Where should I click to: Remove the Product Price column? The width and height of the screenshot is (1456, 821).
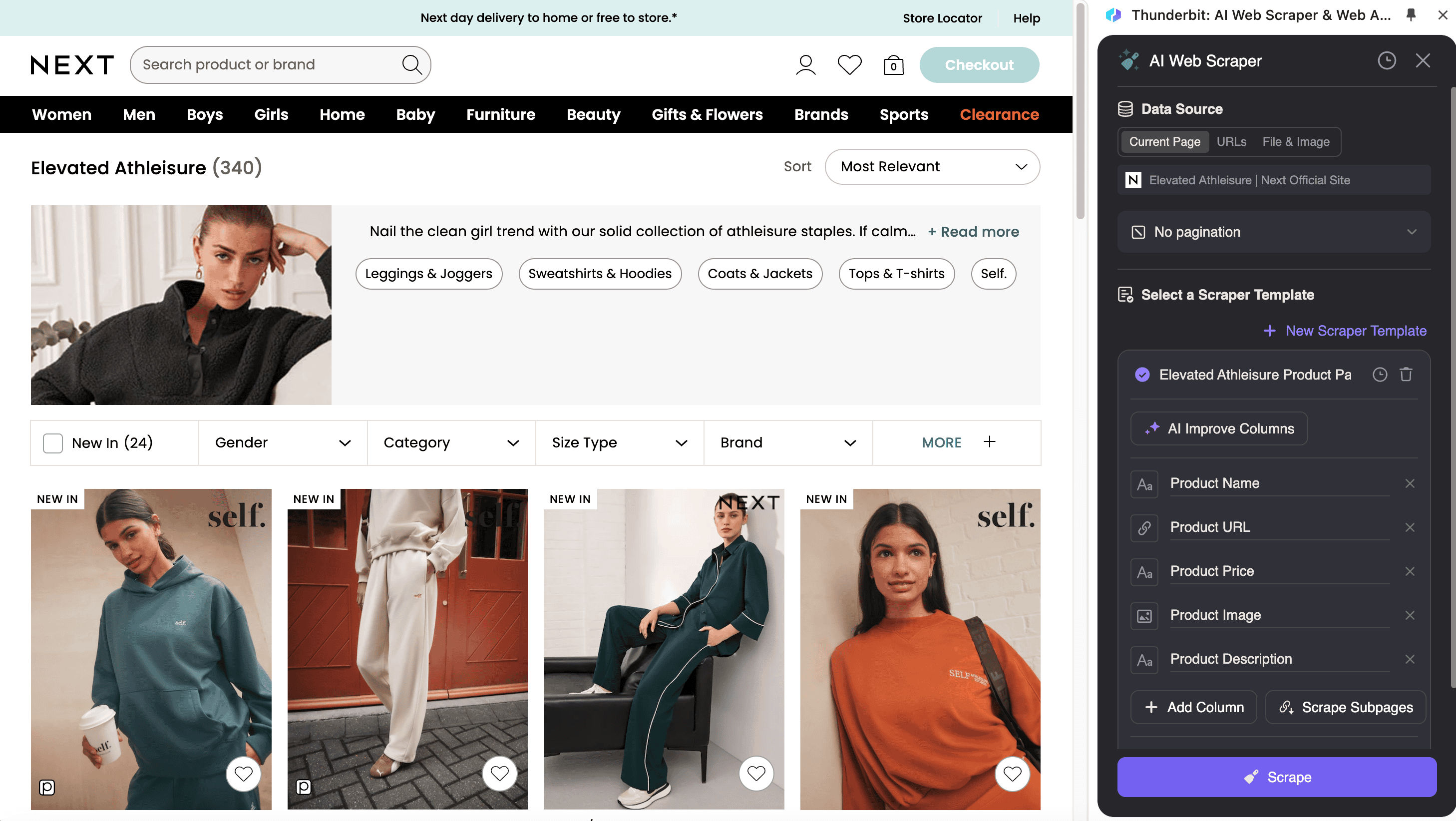tap(1410, 571)
